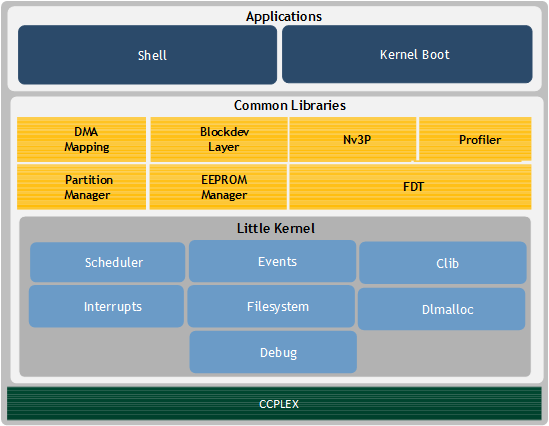Viewport: 549px width, 426px height.
Task: Click the CCPLEX bar
Action: coord(274,404)
